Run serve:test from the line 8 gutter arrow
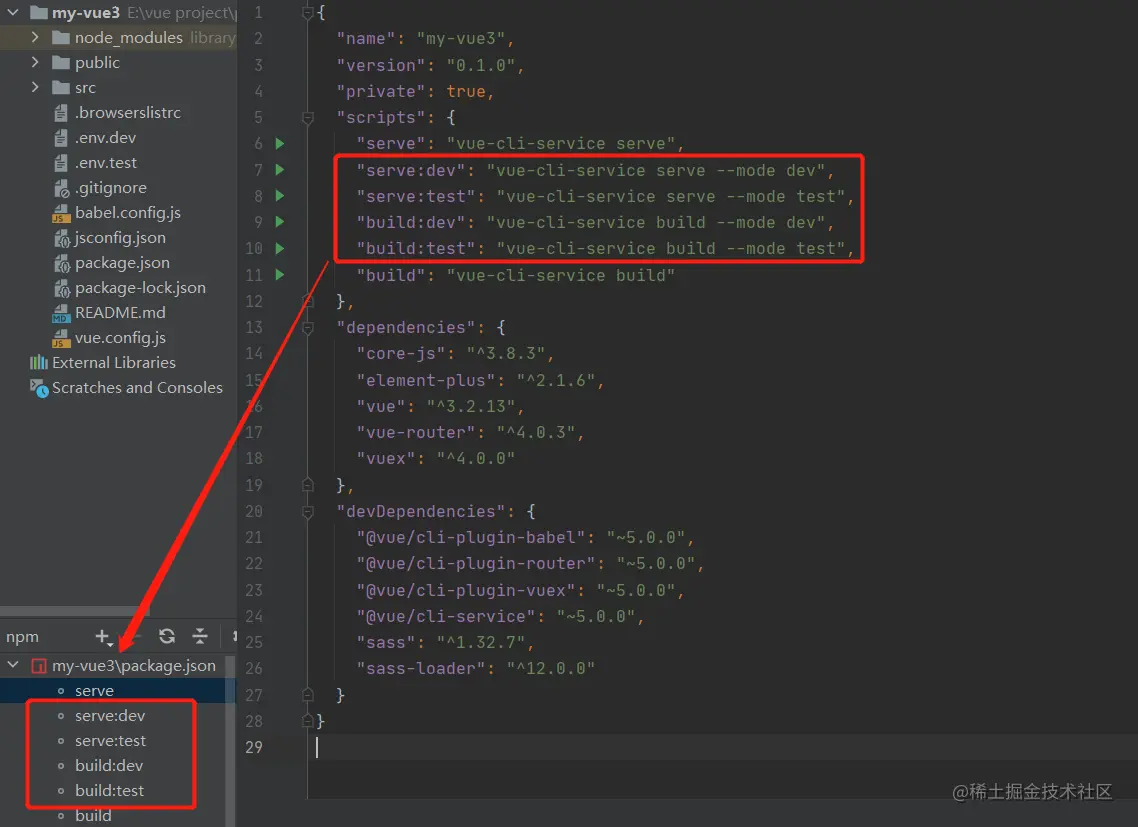 point(279,196)
